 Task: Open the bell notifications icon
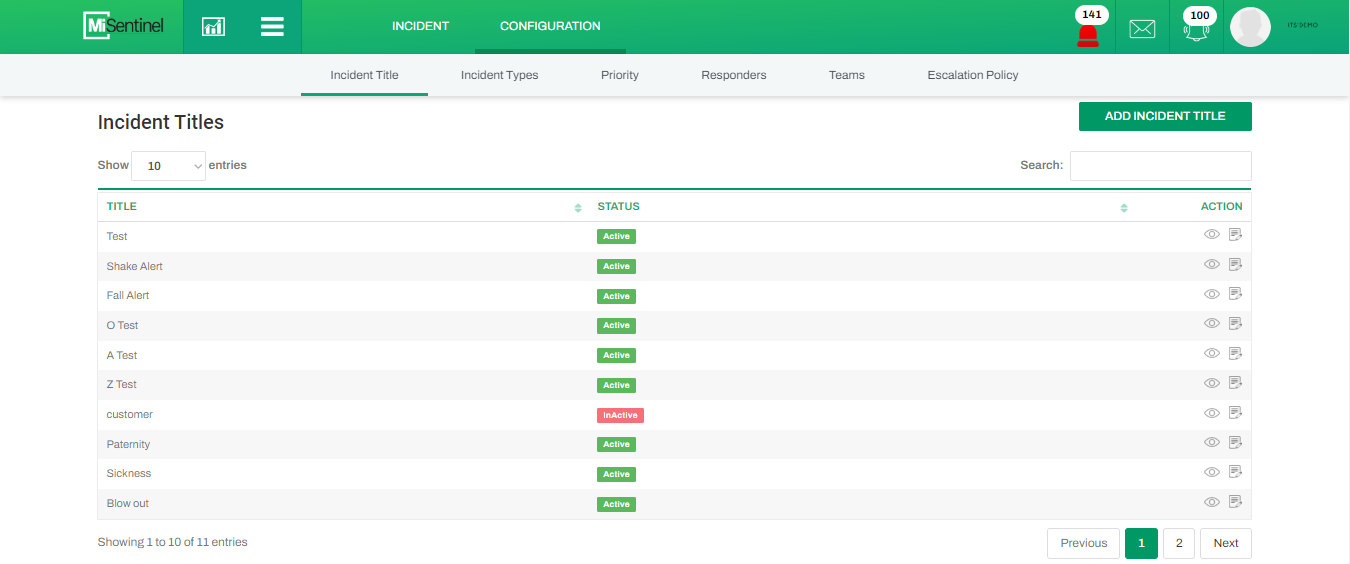(1196, 30)
